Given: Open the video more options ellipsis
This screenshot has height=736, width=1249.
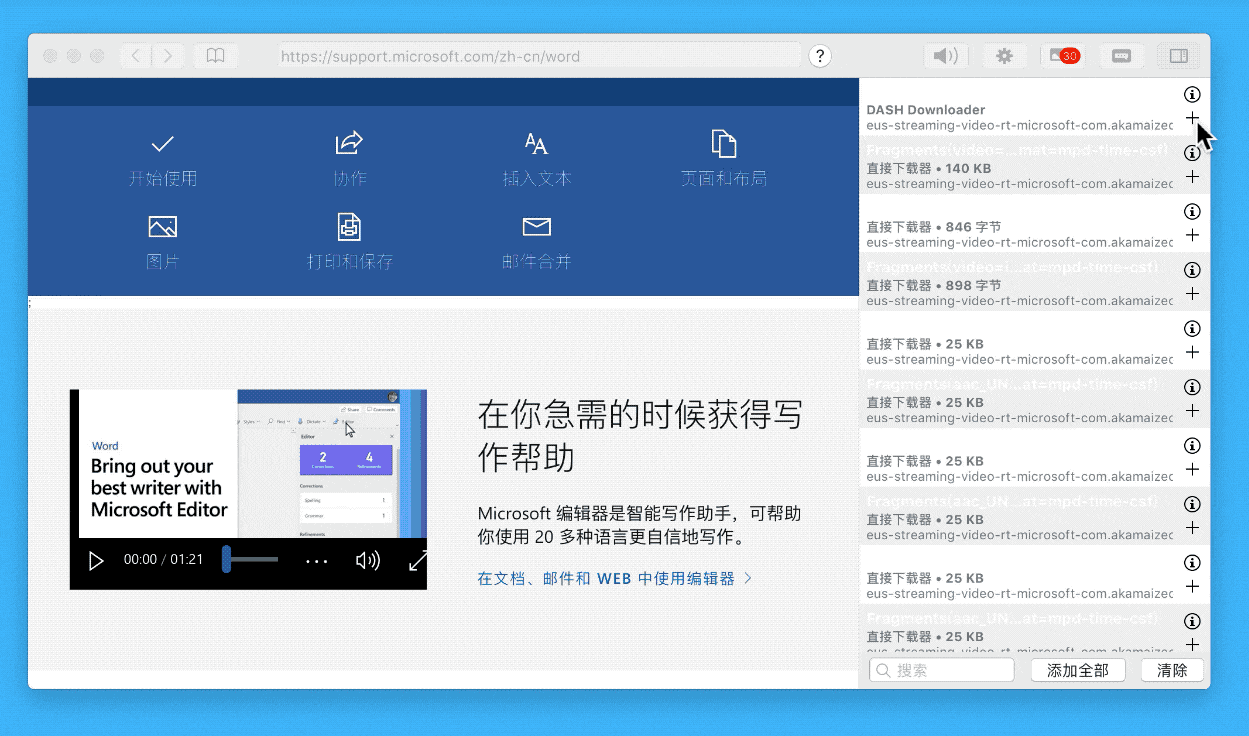Looking at the screenshot, I should [x=317, y=561].
